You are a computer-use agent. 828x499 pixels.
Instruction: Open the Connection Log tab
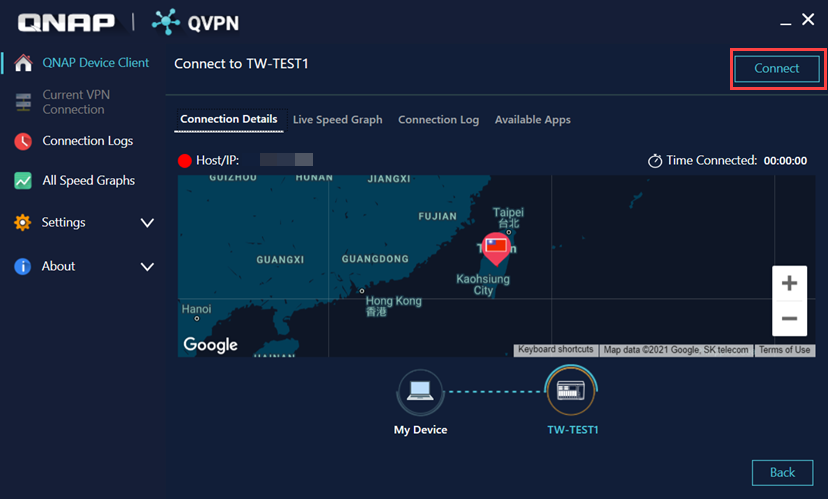[x=438, y=120]
